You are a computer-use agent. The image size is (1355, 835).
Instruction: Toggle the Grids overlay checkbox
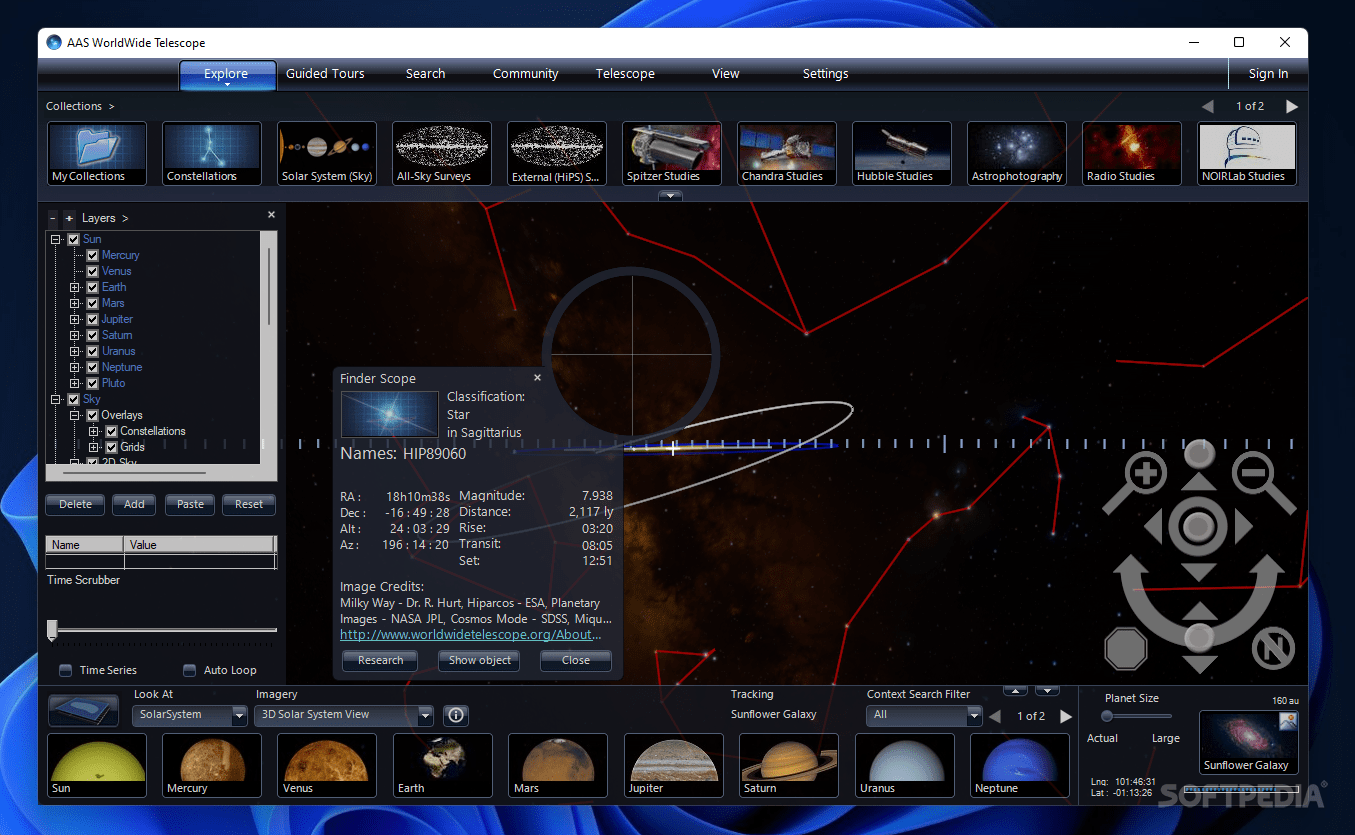tap(112, 447)
